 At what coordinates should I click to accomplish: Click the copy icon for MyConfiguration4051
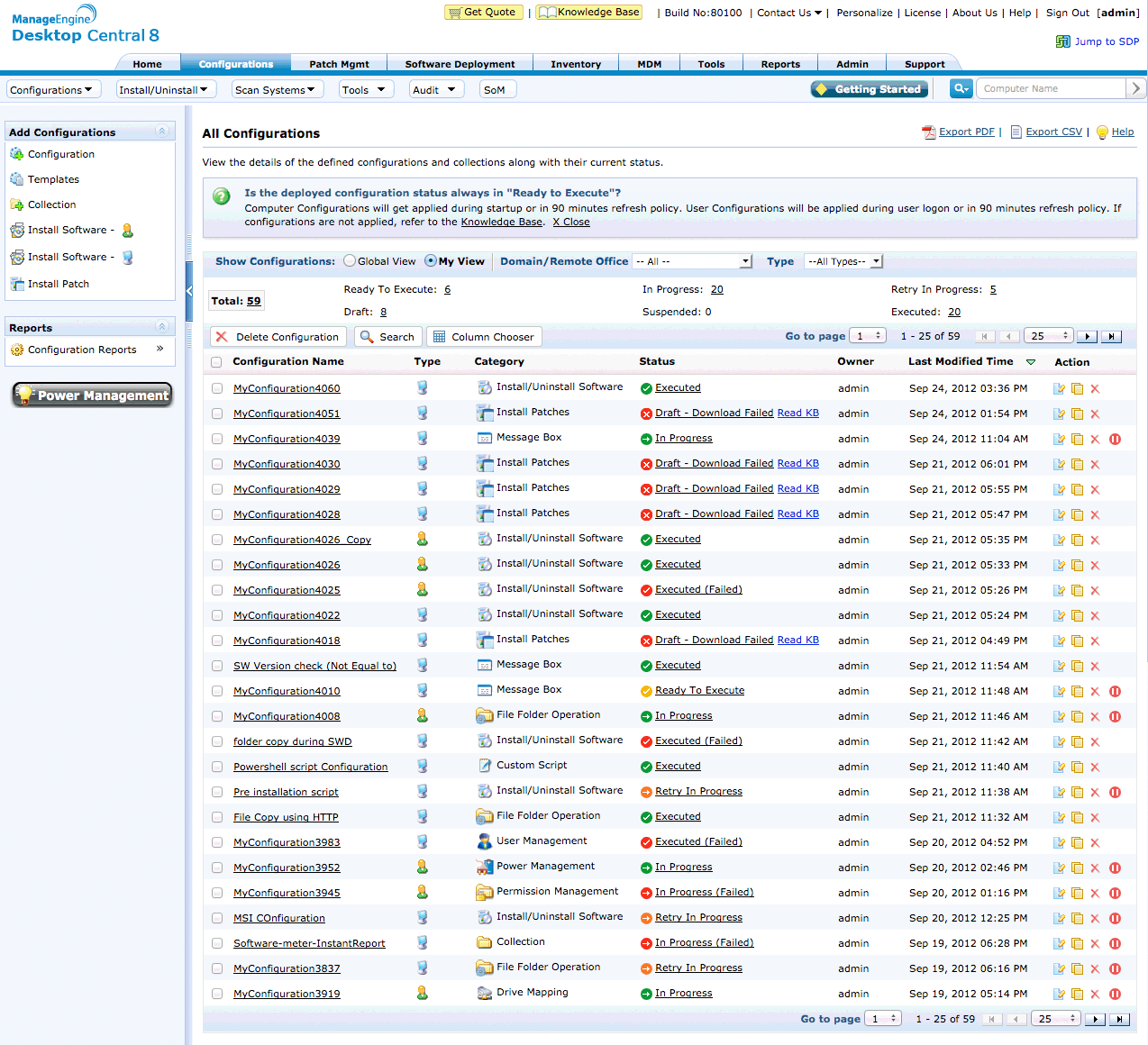click(1077, 414)
